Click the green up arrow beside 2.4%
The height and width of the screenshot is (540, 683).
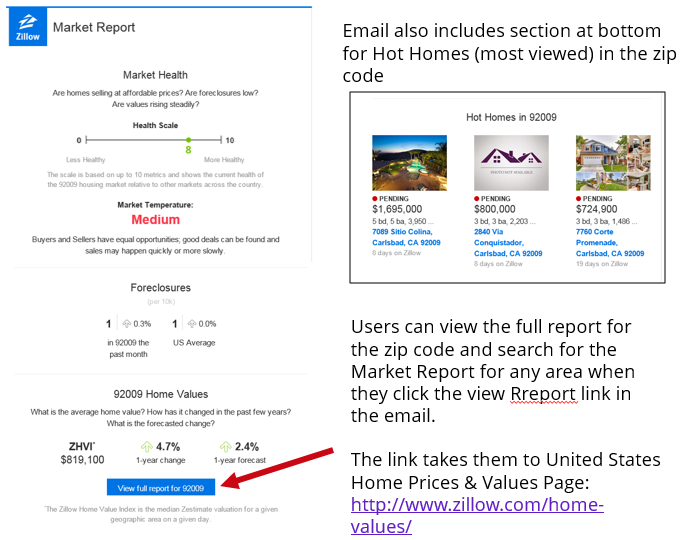pos(226,446)
